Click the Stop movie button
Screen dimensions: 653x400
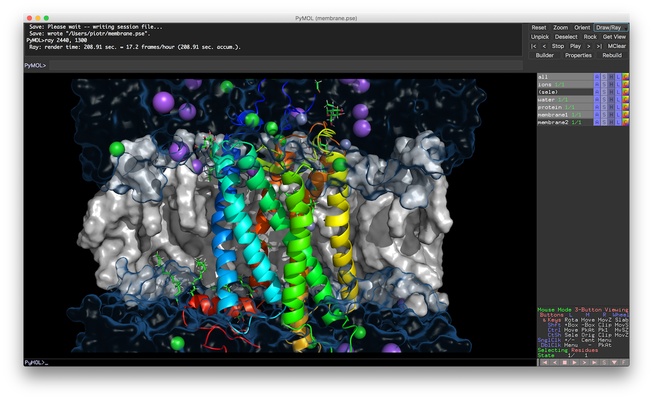(558, 46)
